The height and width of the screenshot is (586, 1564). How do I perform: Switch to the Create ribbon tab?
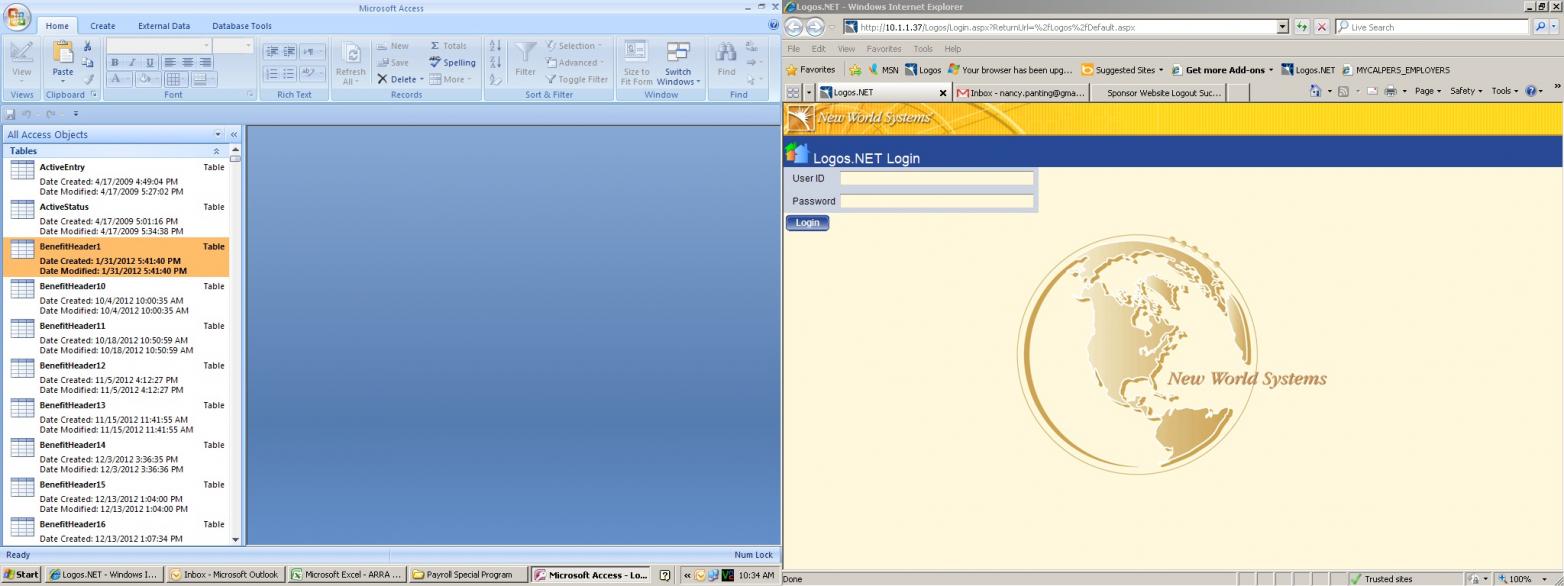[102, 26]
